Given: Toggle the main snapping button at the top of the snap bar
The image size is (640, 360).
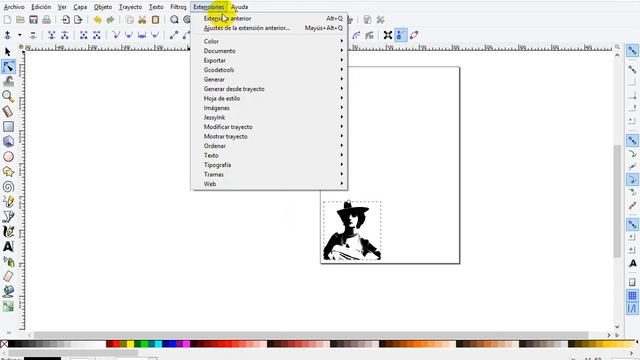Looking at the screenshot, I should (632, 51).
